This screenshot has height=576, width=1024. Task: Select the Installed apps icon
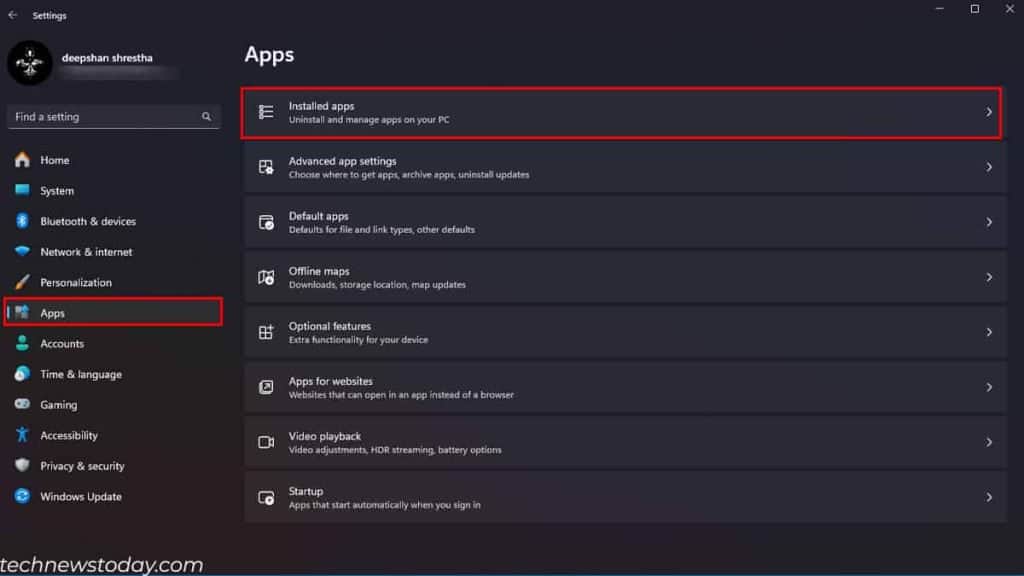pos(265,112)
